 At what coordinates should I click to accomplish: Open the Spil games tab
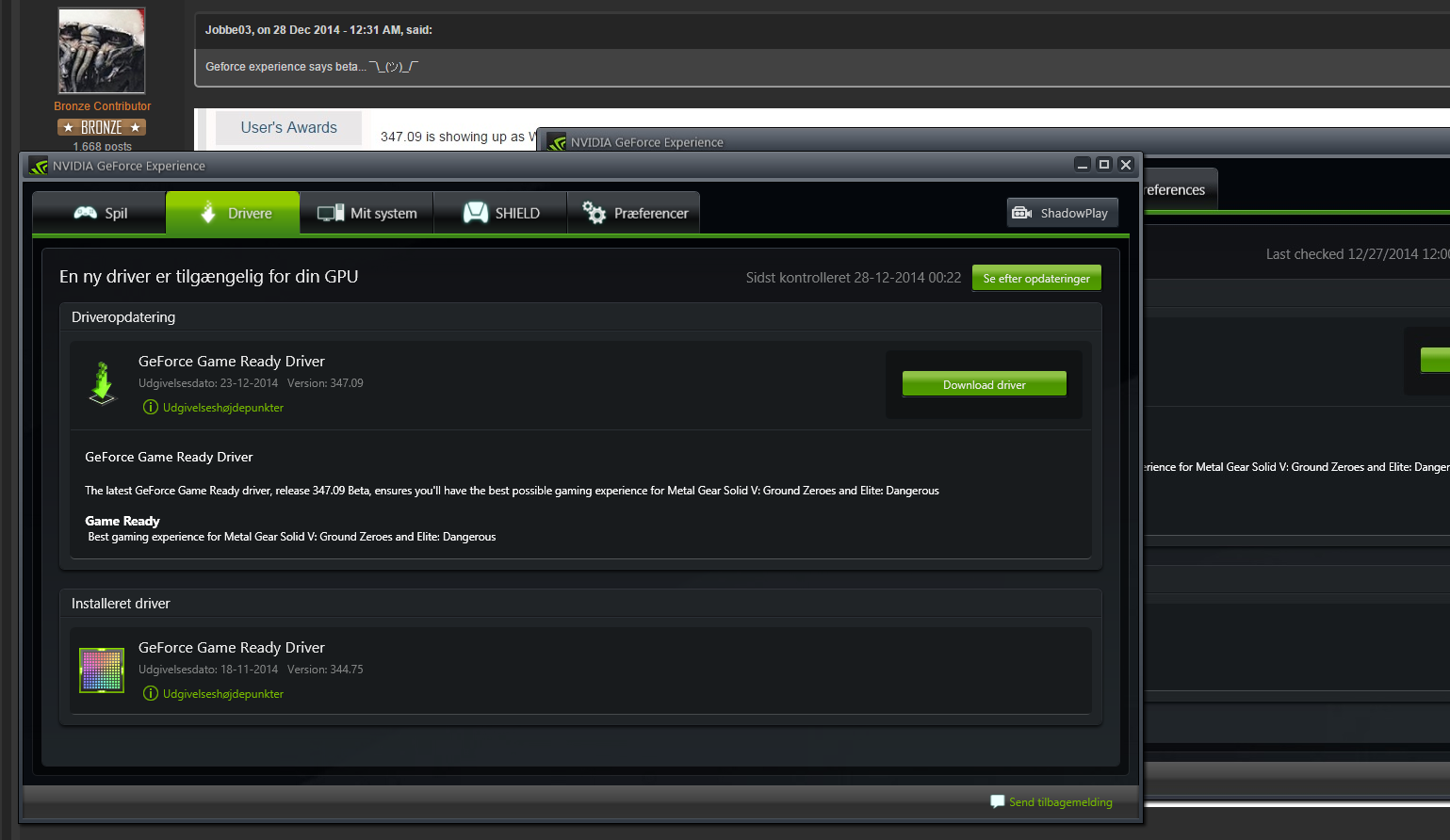coord(99,213)
